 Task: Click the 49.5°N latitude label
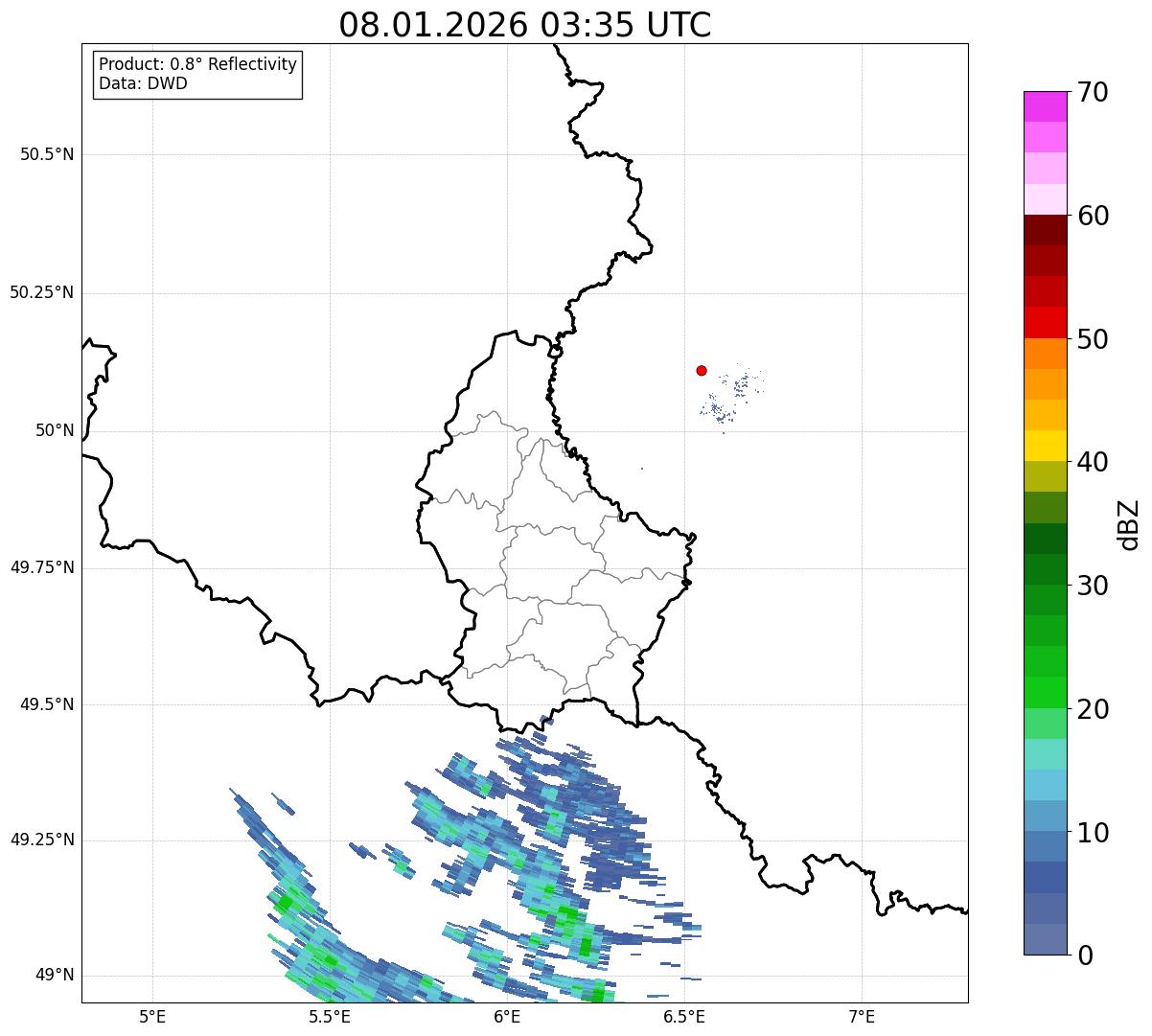point(47,704)
